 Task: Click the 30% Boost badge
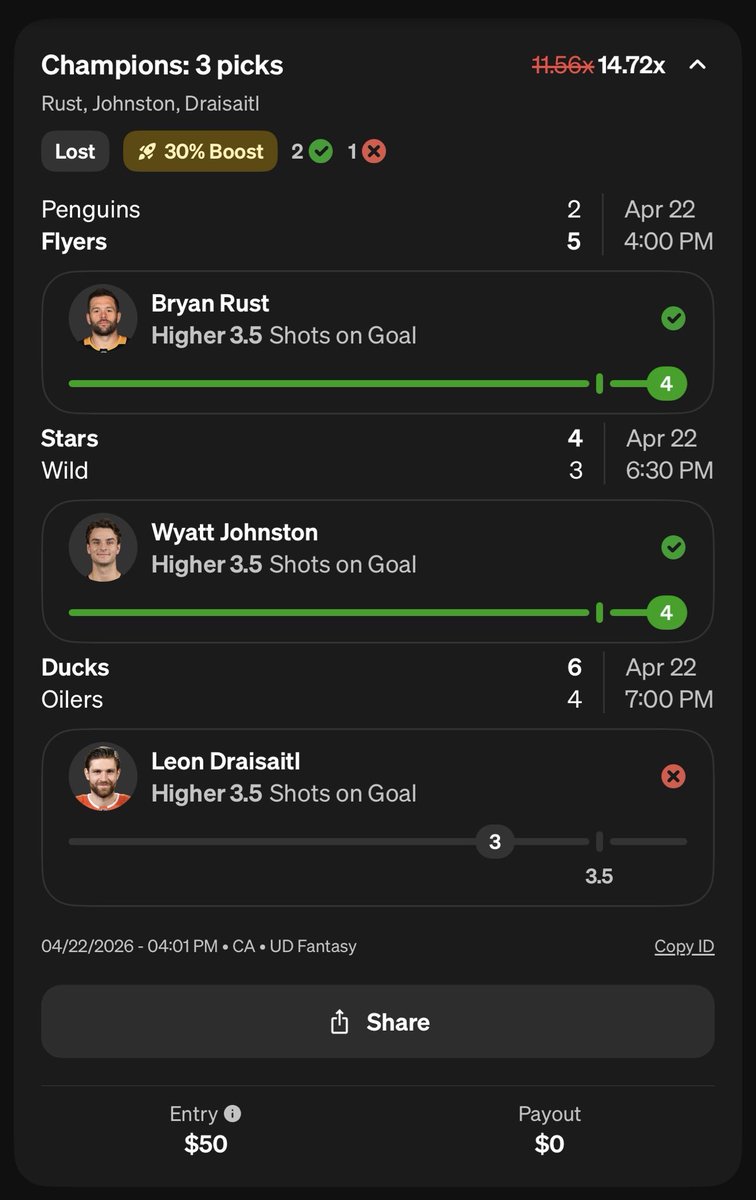point(200,151)
